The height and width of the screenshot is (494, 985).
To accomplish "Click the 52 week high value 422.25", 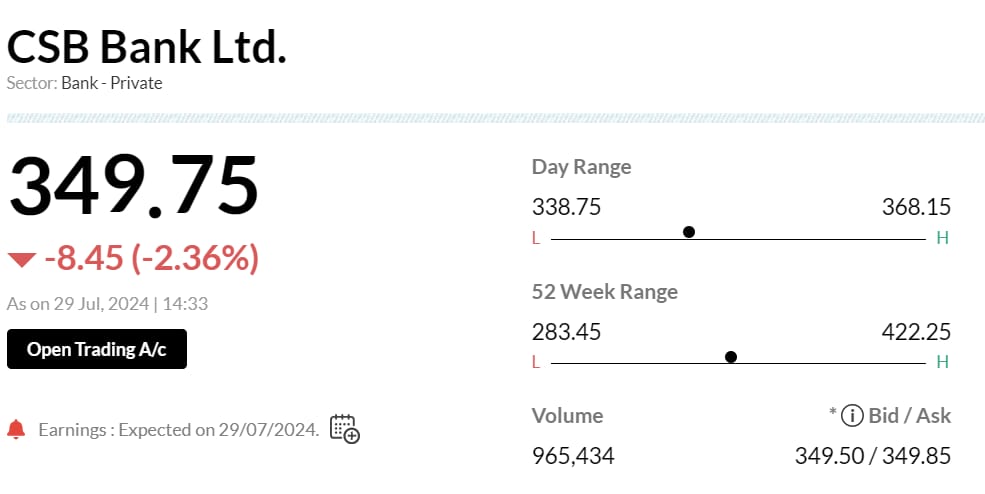I will [x=916, y=332].
